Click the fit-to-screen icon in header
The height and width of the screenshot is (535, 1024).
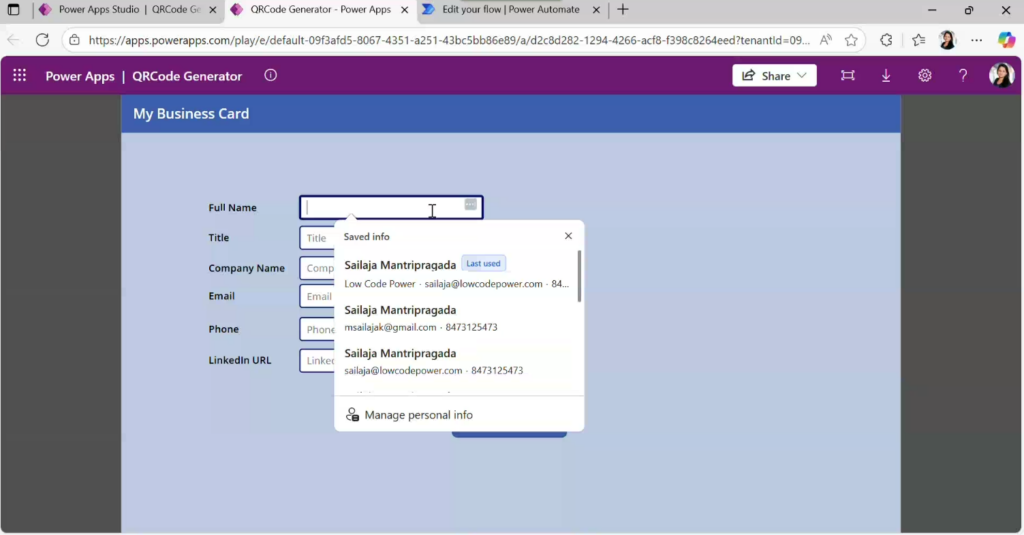pos(848,76)
